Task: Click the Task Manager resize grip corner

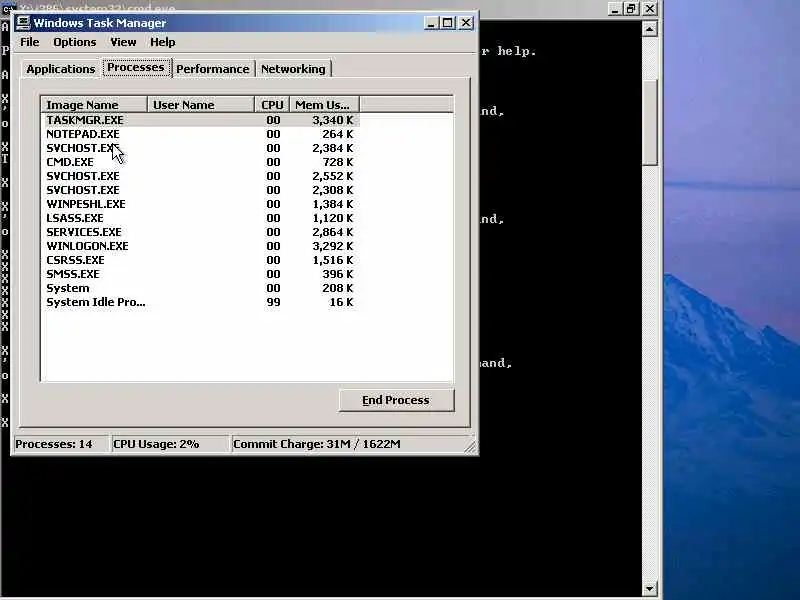Action: click(x=470, y=446)
